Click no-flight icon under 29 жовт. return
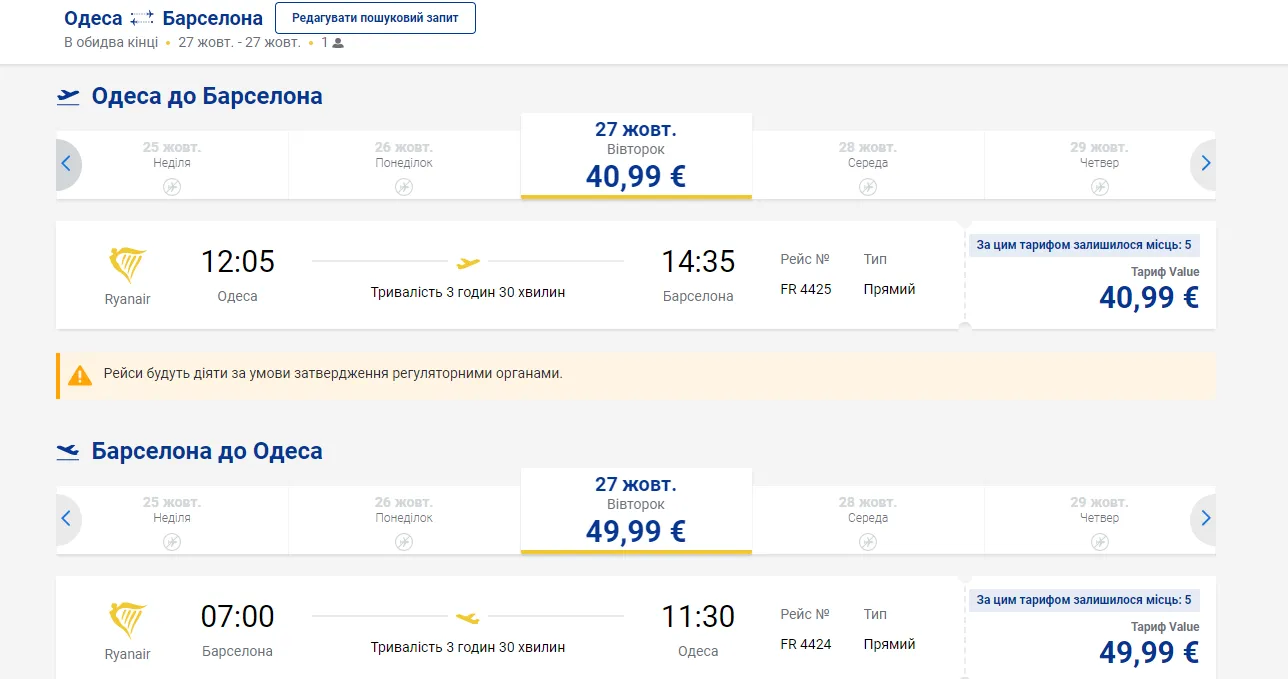This screenshot has width=1288, height=679. [x=1100, y=542]
